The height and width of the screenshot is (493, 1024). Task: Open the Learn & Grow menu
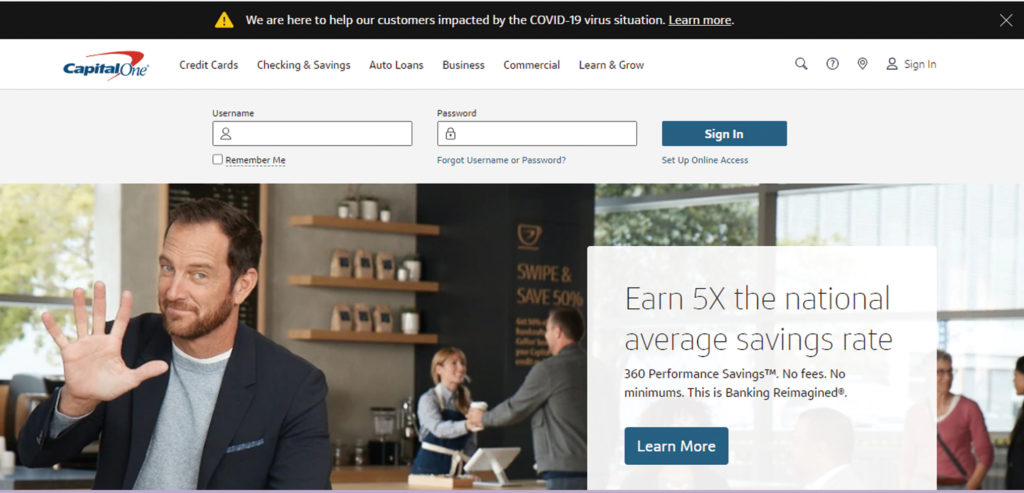611,65
